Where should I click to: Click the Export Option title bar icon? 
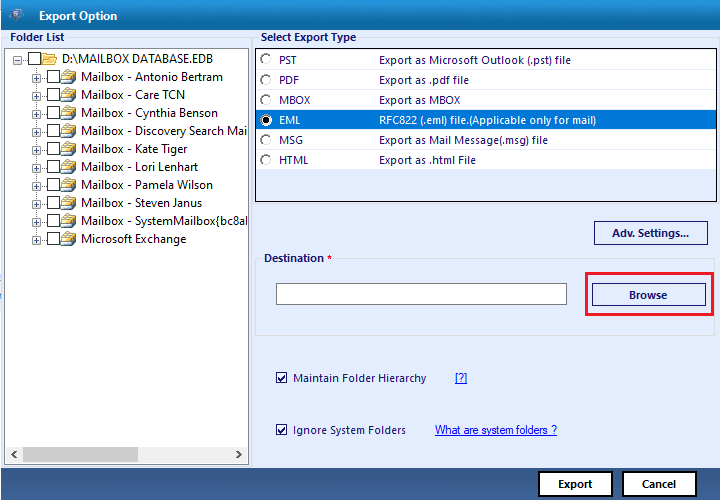point(18,15)
